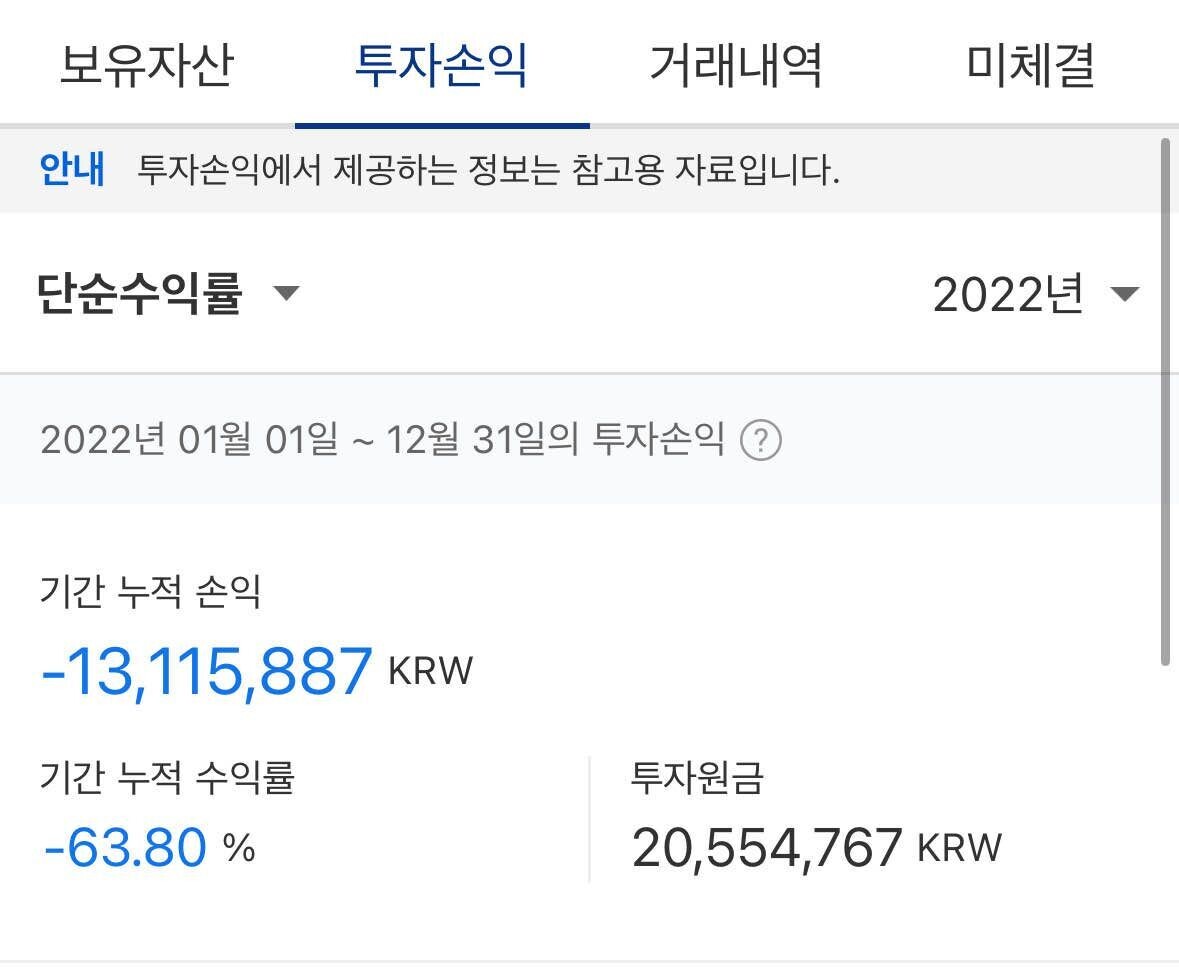Click the downward chevron beside 2022년

1124,295
